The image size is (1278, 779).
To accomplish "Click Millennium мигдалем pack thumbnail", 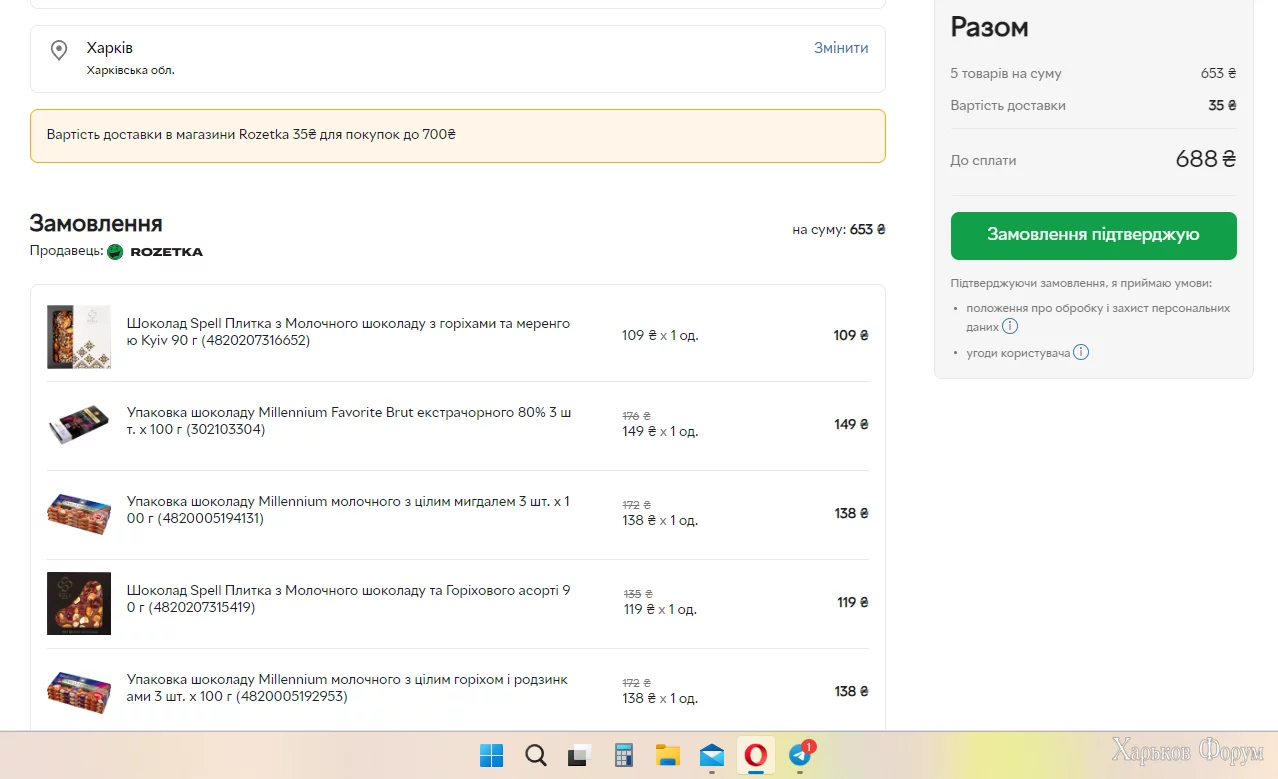I will pos(79,513).
